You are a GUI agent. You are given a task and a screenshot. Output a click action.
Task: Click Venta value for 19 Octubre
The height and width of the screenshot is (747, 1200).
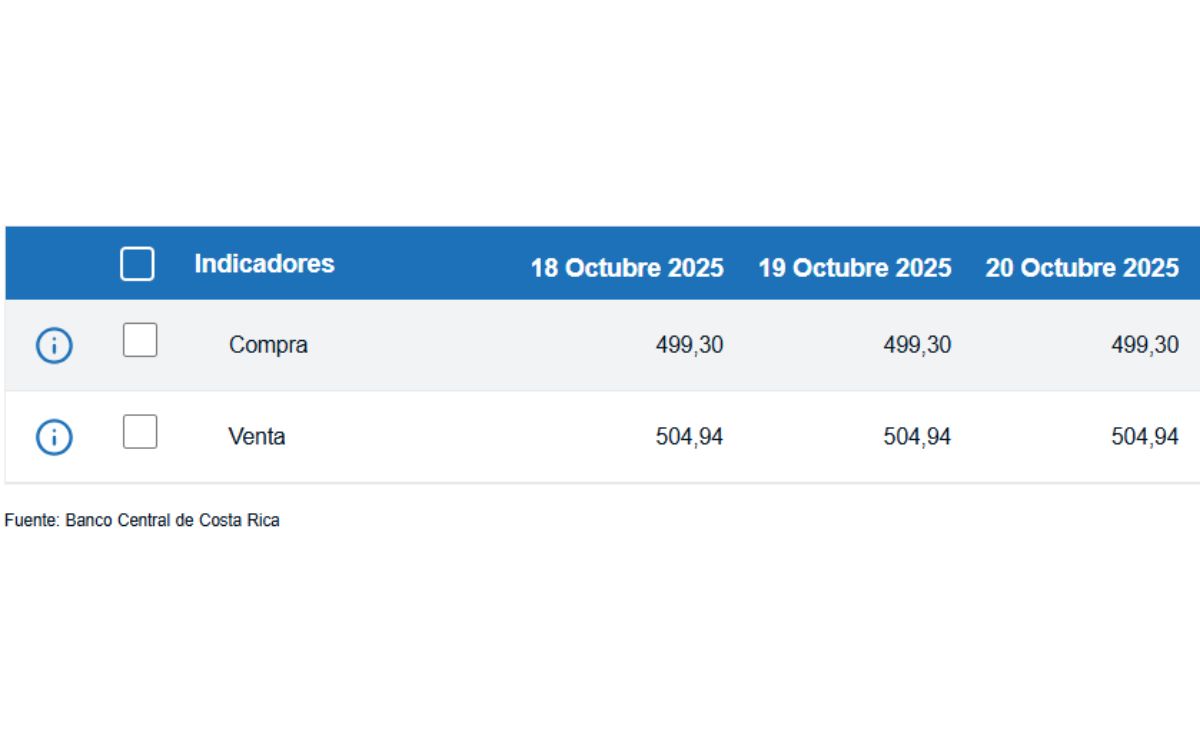[x=917, y=437]
